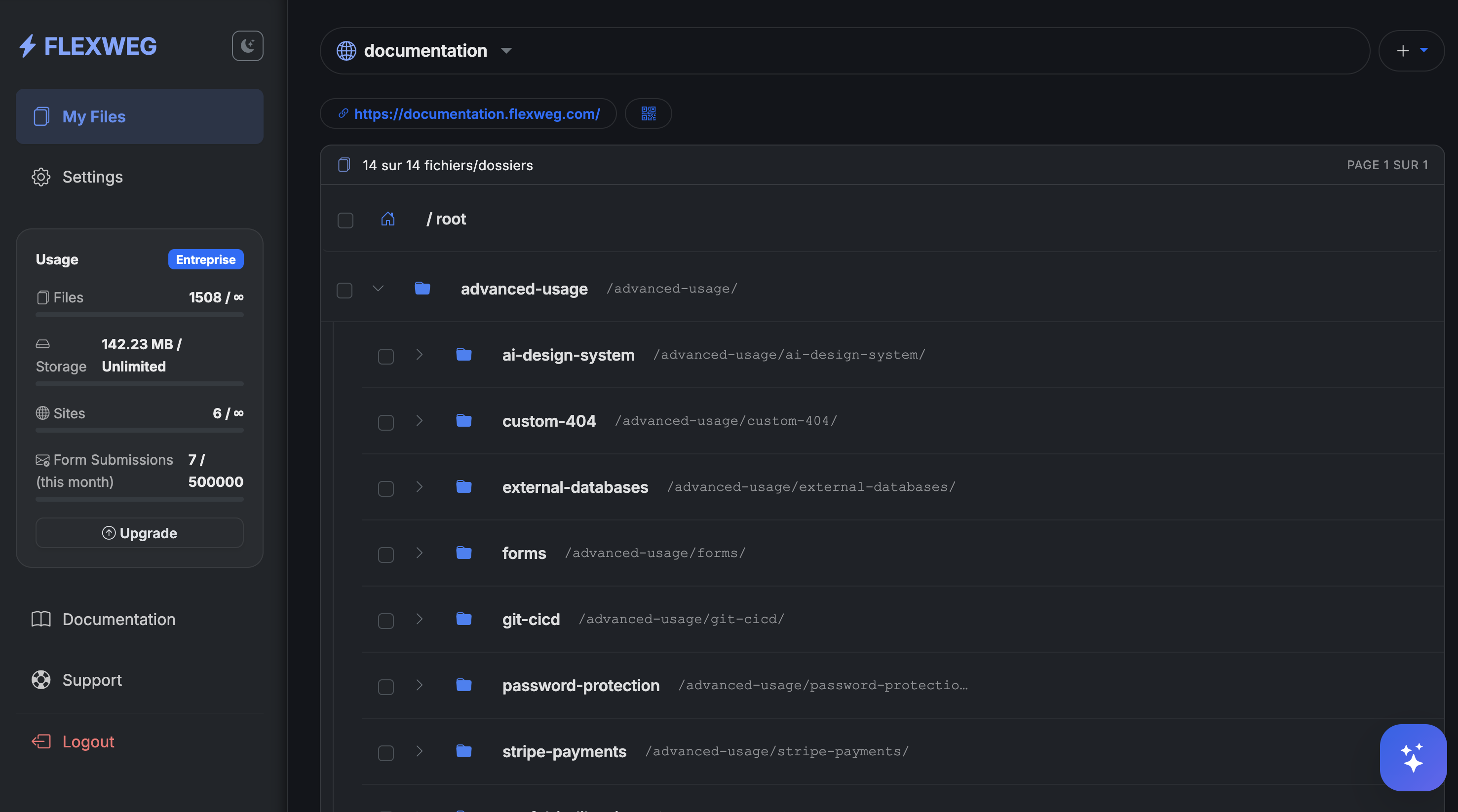The width and height of the screenshot is (1458, 812).
Task: Click the Sites usage progress bar
Action: click(139, 430)
